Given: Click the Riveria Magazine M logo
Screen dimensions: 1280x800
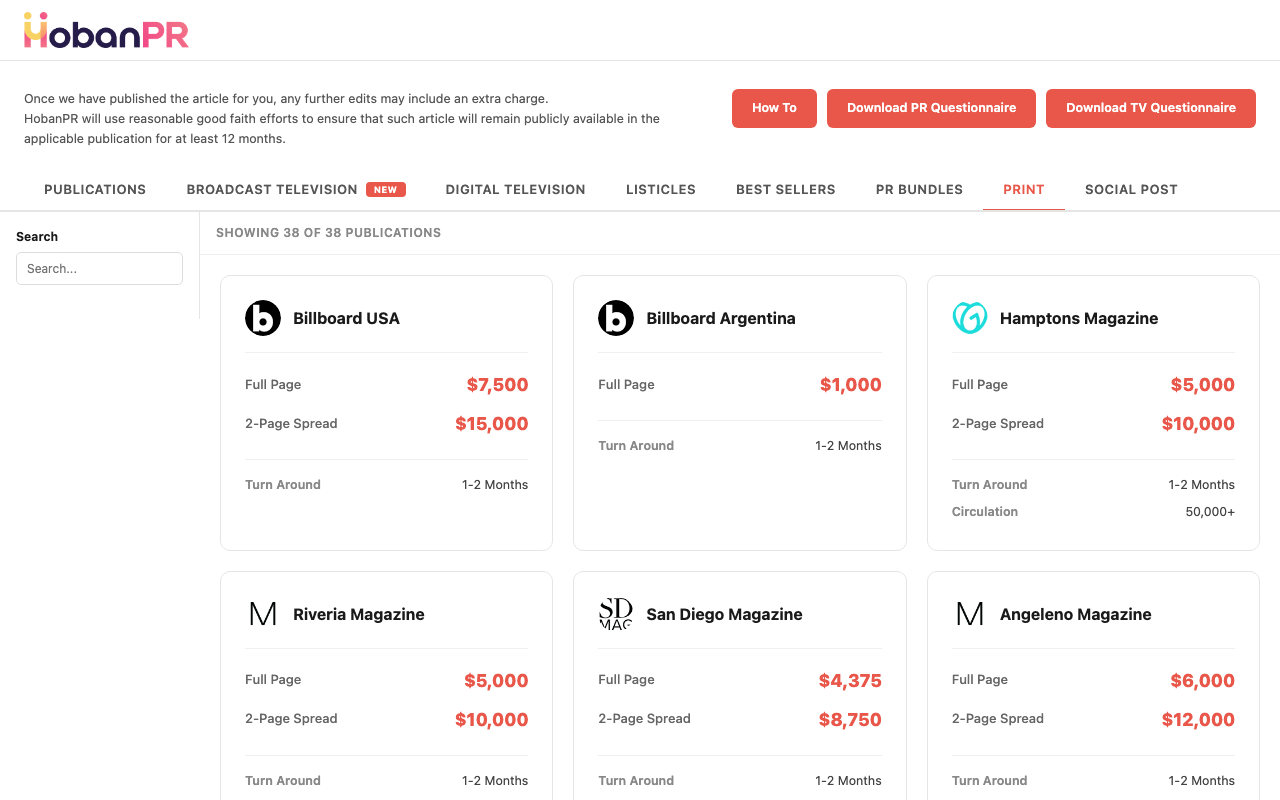Looking at the screenshot, I should (x=263, y=614).
